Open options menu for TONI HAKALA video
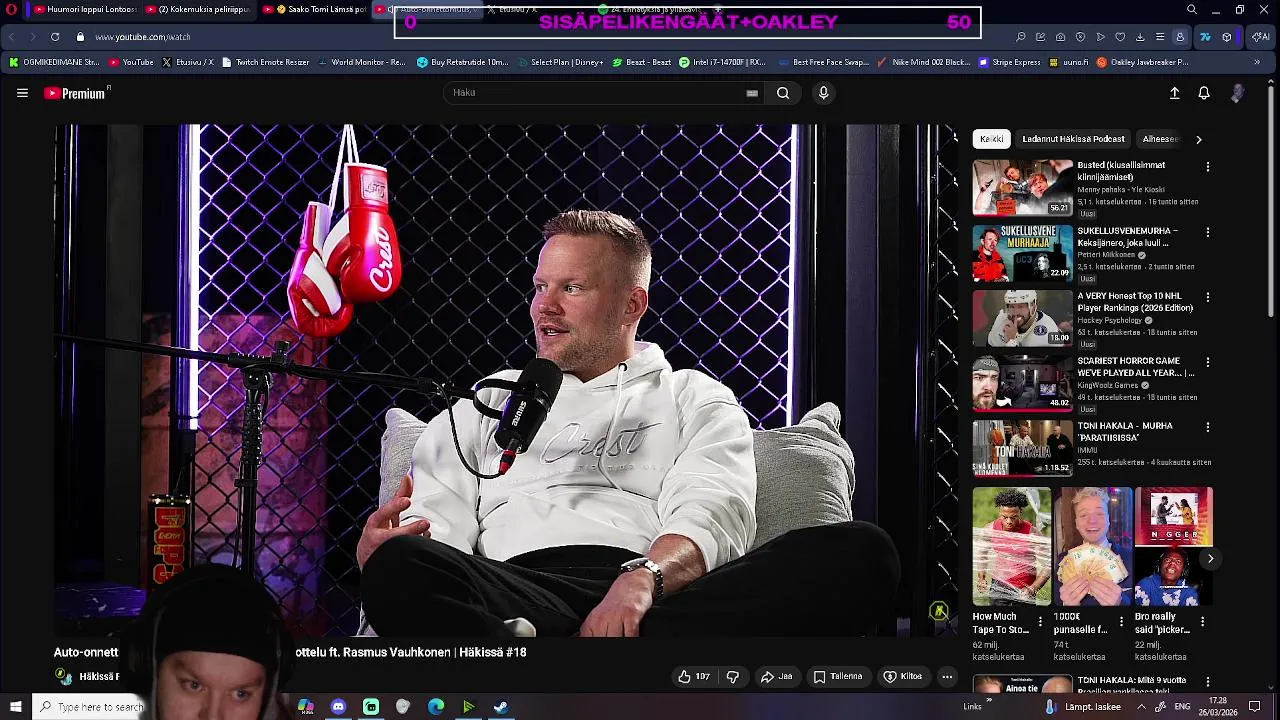Screen dimensions: 1280x720 tap(1208, 427)
